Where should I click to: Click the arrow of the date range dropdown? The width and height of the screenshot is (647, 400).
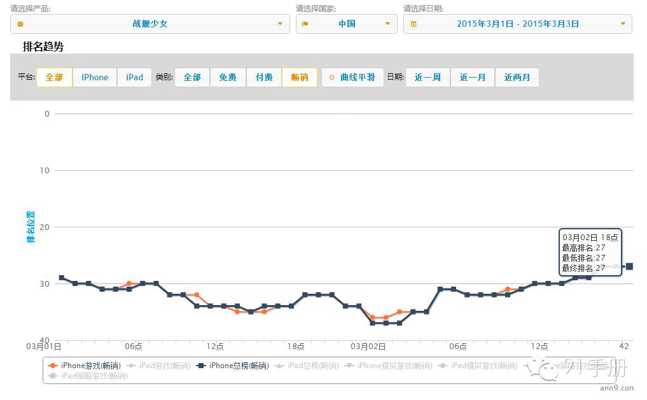pos(623,24)
